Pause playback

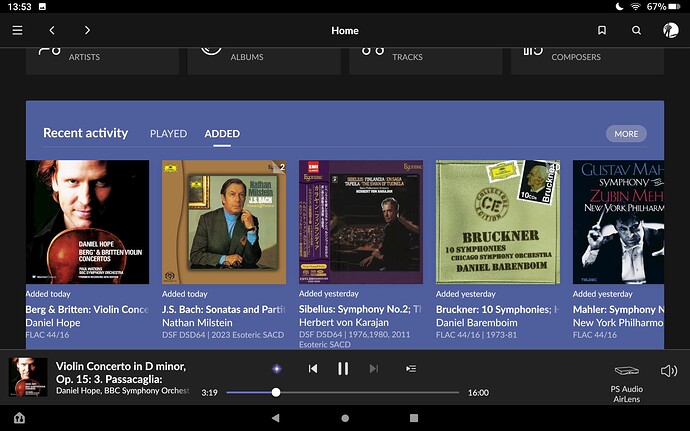[x=343, y=368]
